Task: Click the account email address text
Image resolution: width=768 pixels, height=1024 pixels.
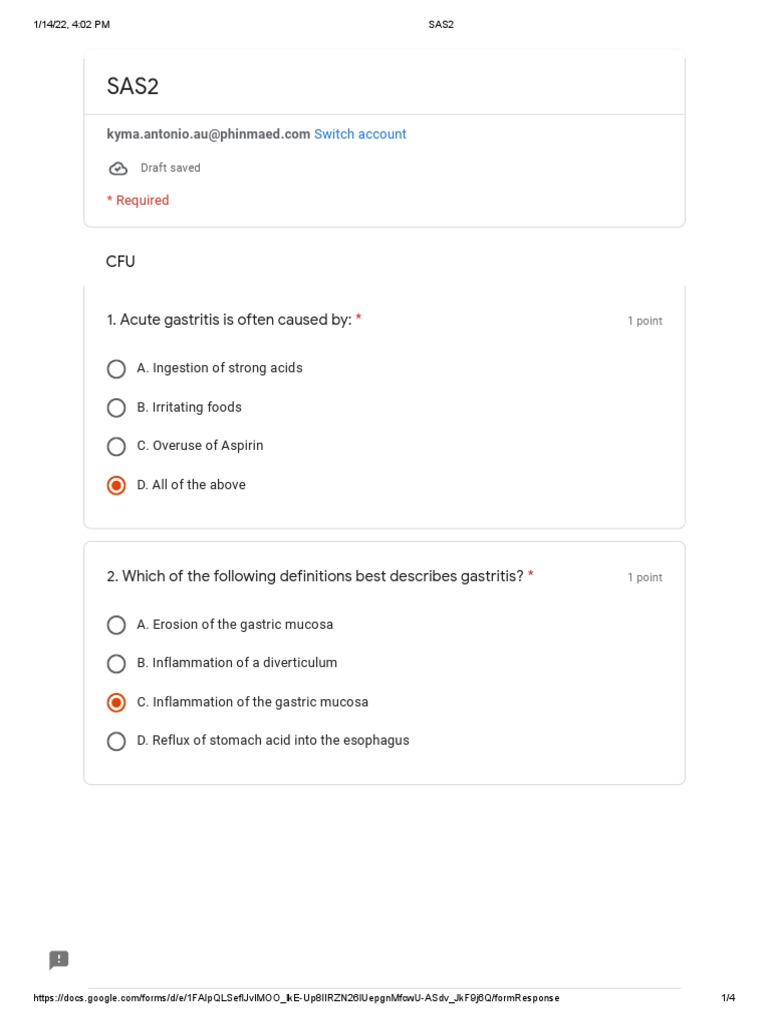Action: click(208, 134)
